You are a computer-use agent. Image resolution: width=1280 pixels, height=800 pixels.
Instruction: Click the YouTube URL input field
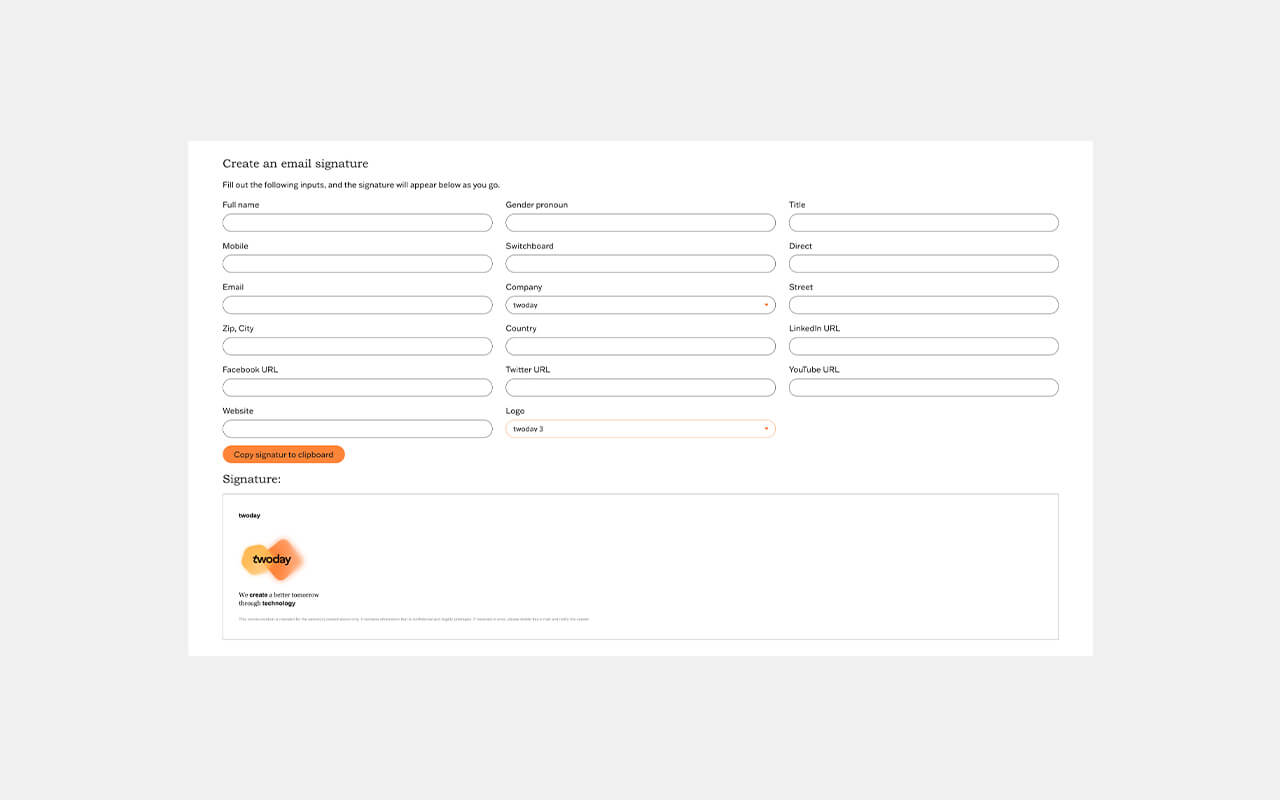(923, 387)
